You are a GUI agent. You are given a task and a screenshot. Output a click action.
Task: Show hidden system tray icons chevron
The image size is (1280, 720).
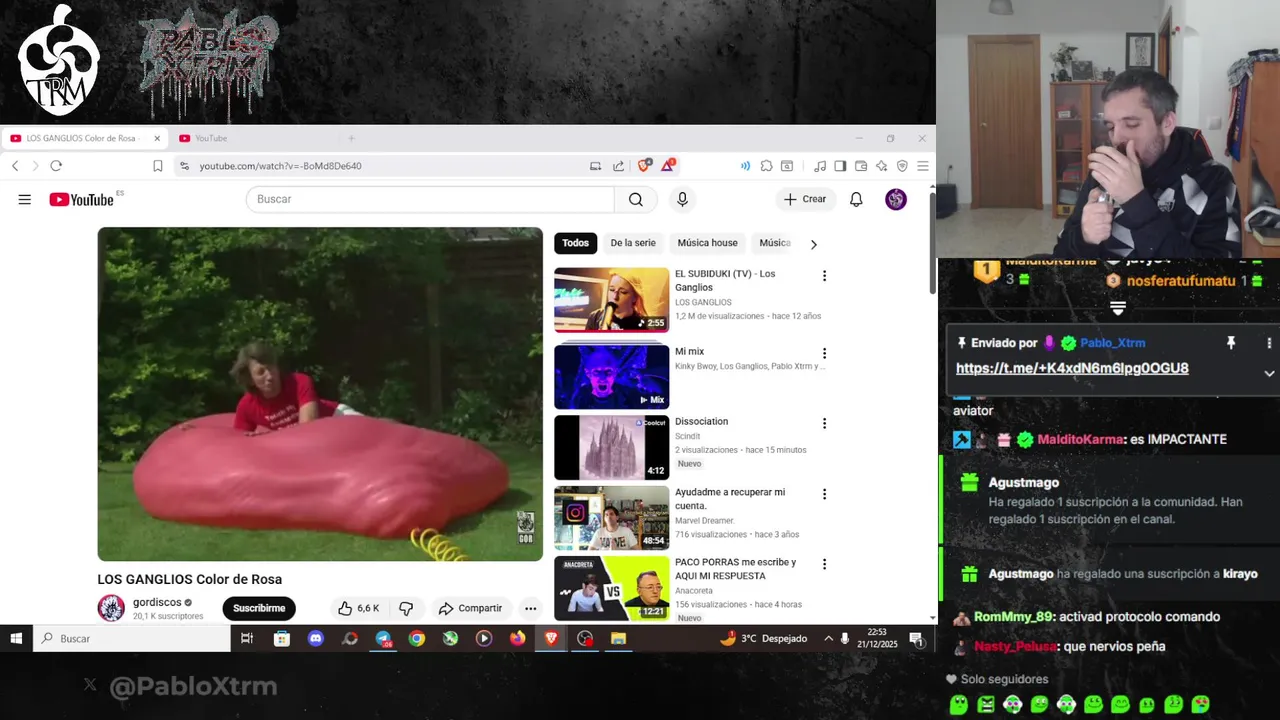point(828,638)
